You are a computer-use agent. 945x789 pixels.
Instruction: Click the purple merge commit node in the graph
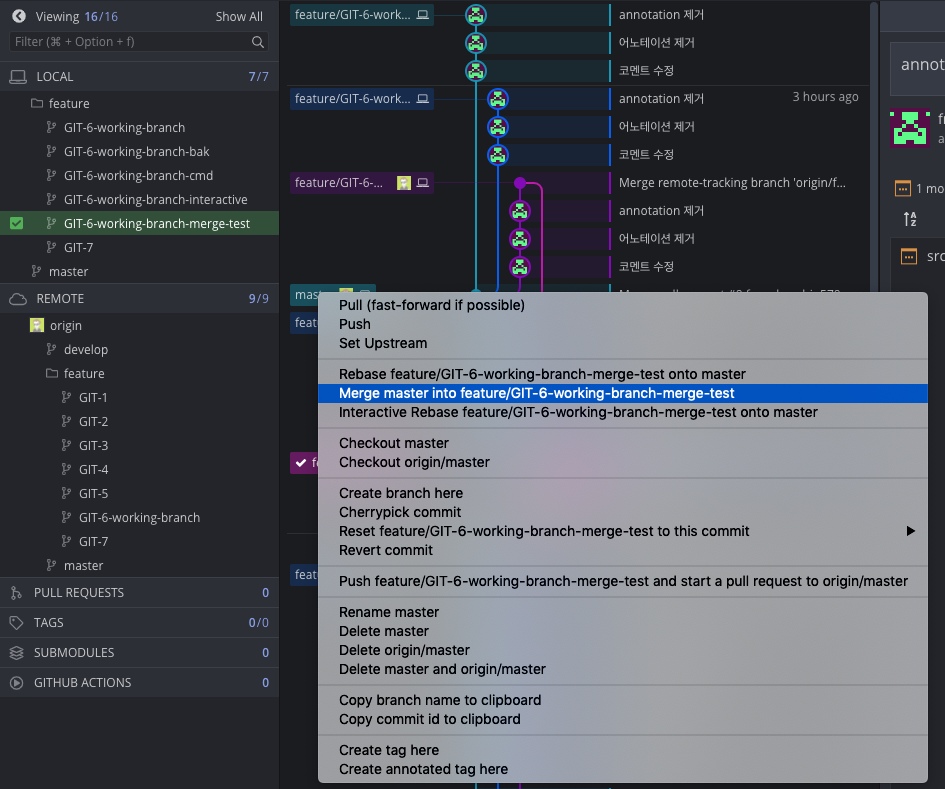[x=520, y=183]
